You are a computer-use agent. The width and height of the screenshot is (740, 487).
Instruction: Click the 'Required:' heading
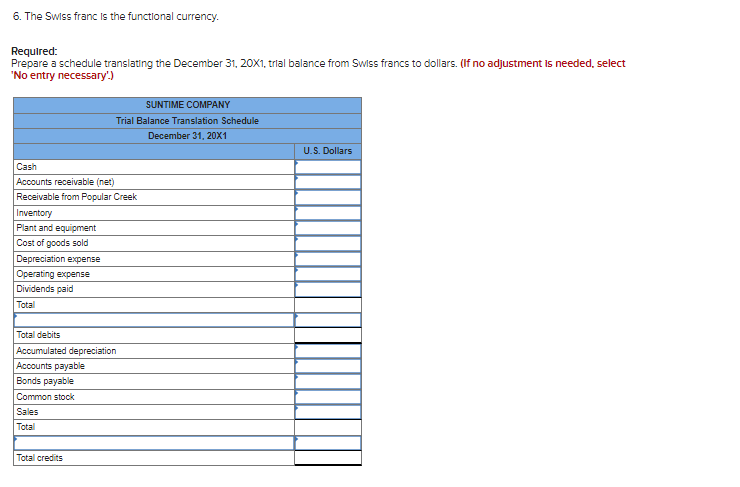(x=34, y=51)
